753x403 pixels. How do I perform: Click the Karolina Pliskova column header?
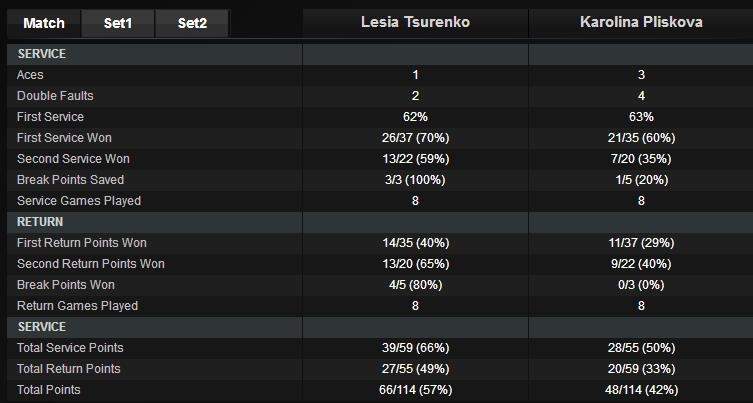pos(641,21)
